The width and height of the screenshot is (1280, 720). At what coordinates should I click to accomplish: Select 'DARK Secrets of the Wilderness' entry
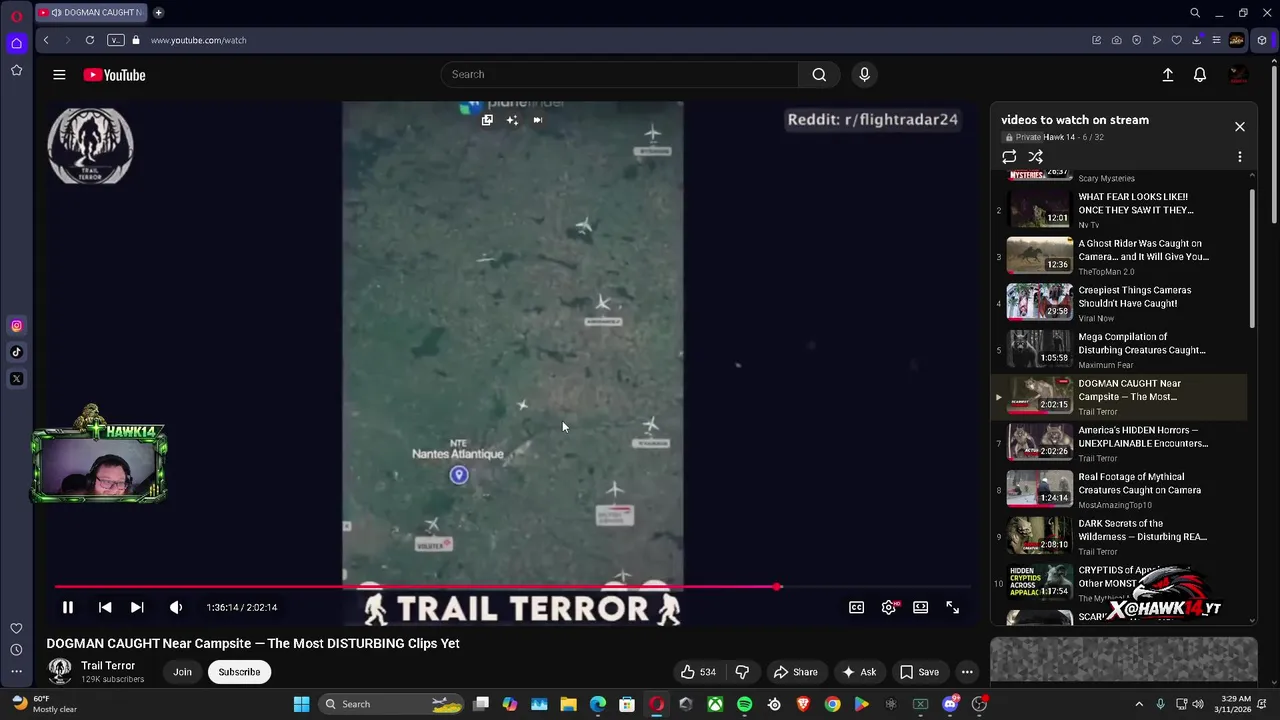(1120, 537)
